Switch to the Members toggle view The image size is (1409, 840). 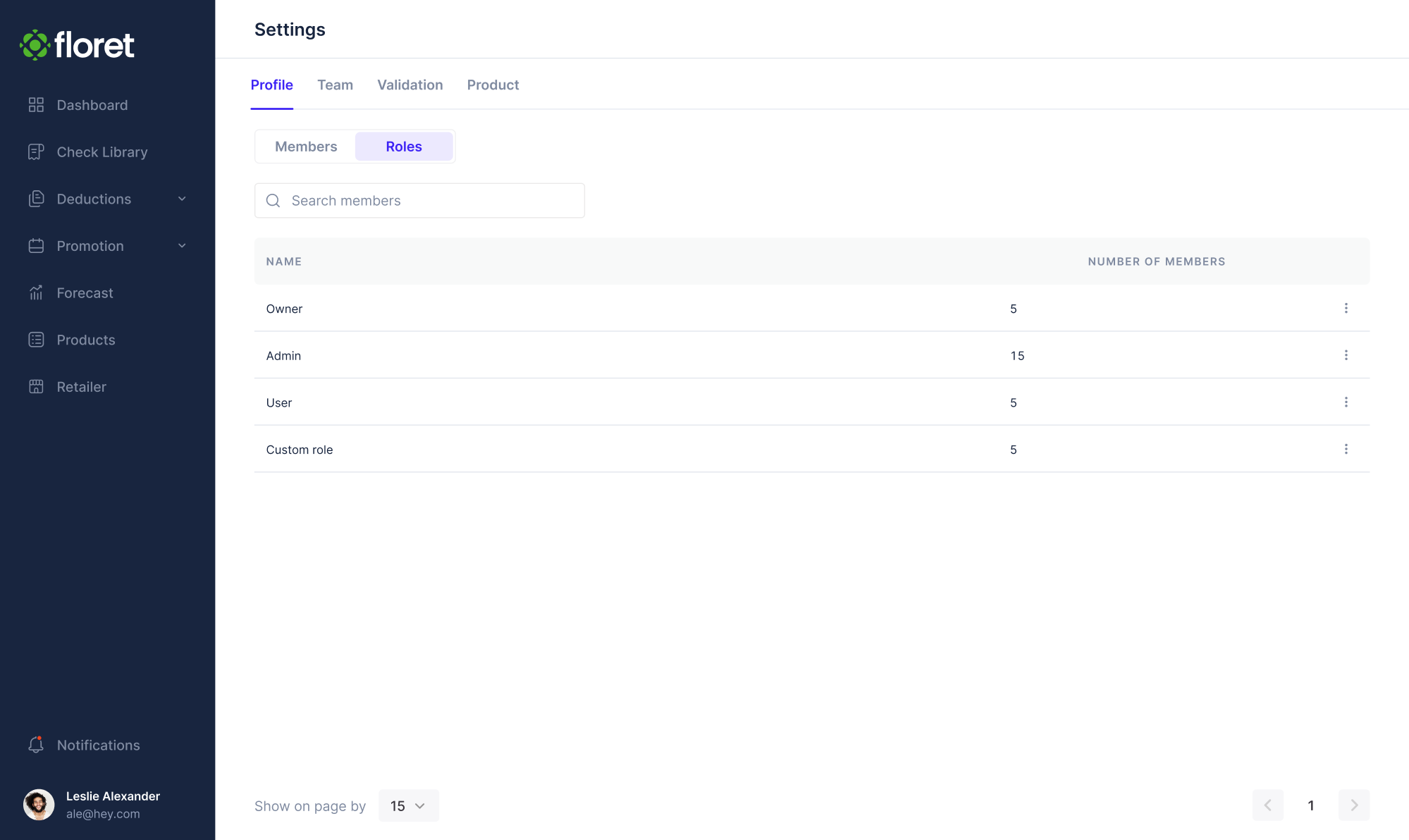point(306,146)
